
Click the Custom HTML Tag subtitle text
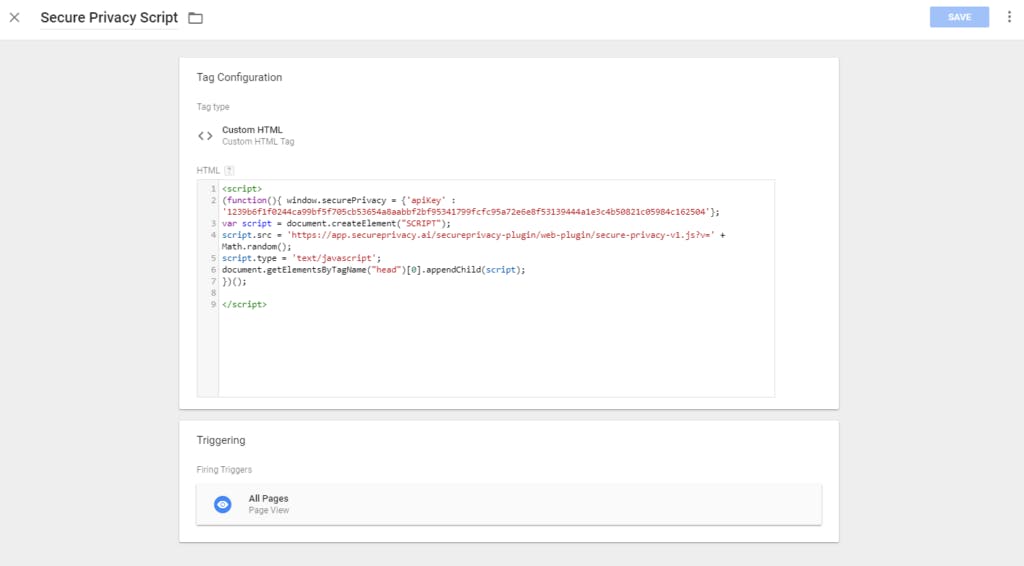(x=258, y=142)
